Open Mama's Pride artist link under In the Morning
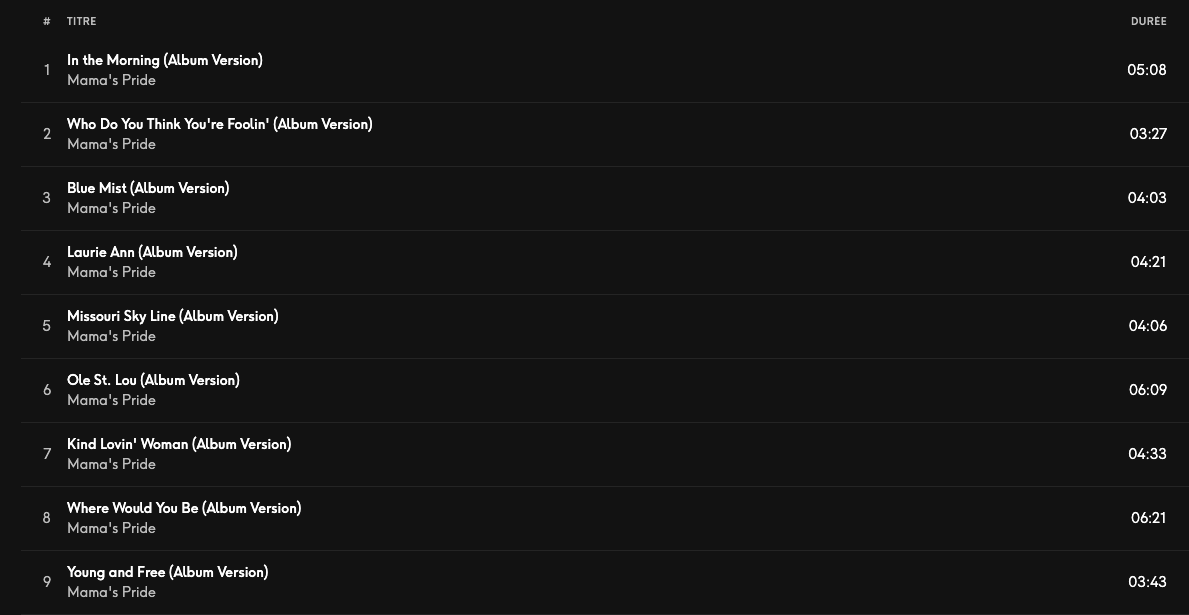The width and height of the screenshot is (1189, 615). click(x=111, y=80)
